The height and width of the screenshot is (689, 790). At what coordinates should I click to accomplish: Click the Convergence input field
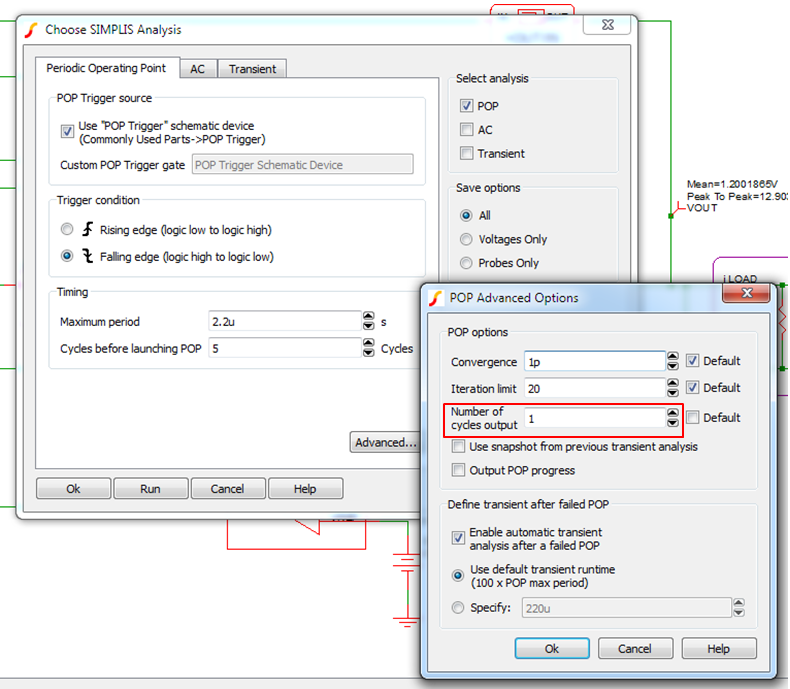point(595,362)
